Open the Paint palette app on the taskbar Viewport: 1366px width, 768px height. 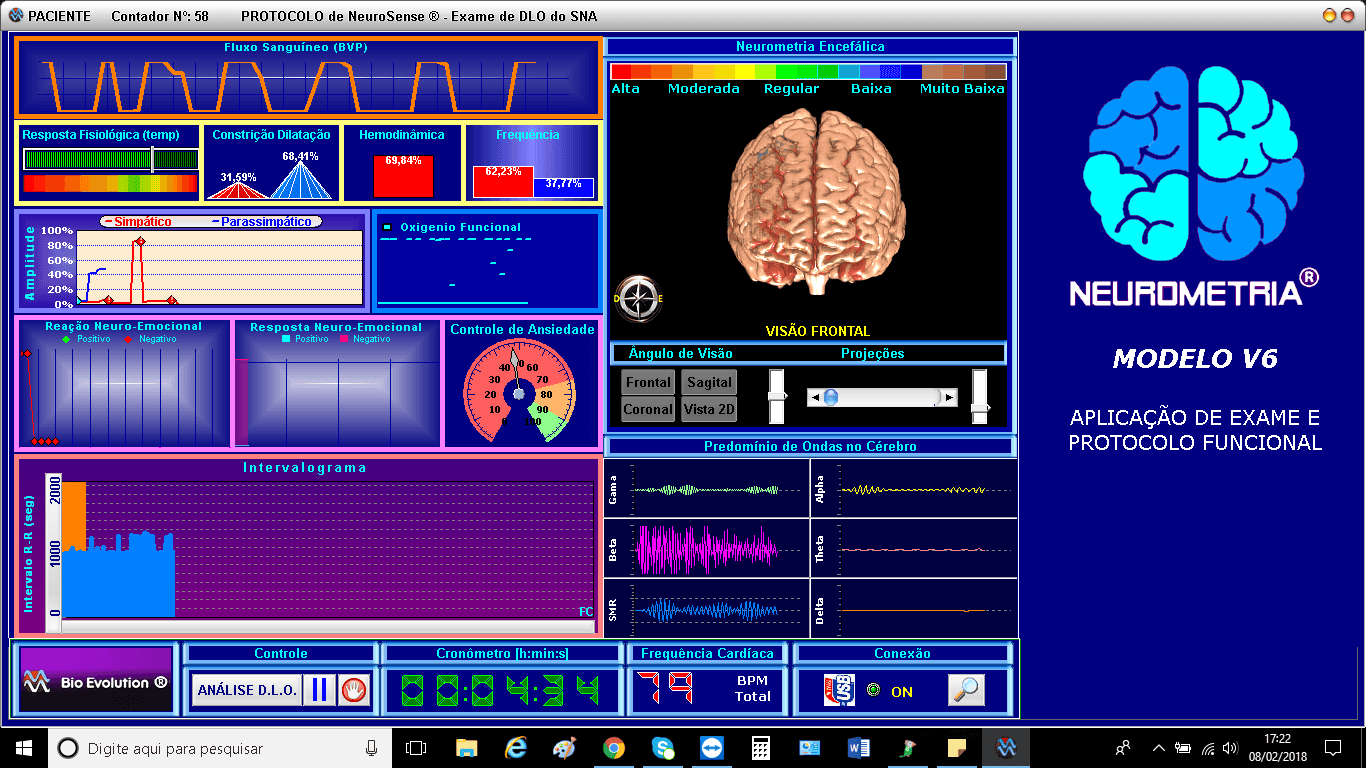(x=565, y=748)
